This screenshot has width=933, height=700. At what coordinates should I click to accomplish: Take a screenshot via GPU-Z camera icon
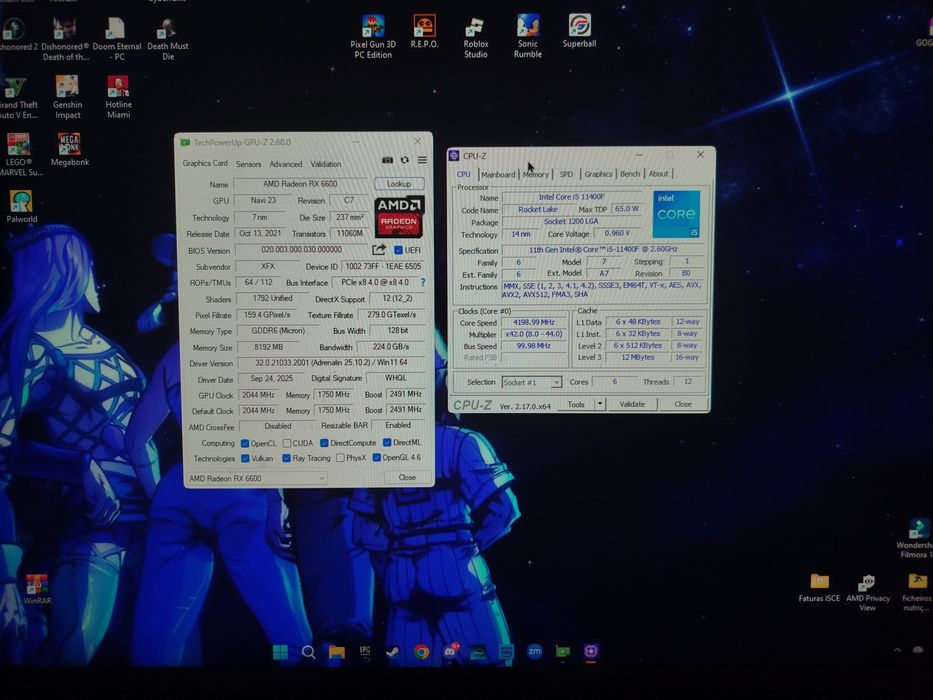click(x=387, y=160)
